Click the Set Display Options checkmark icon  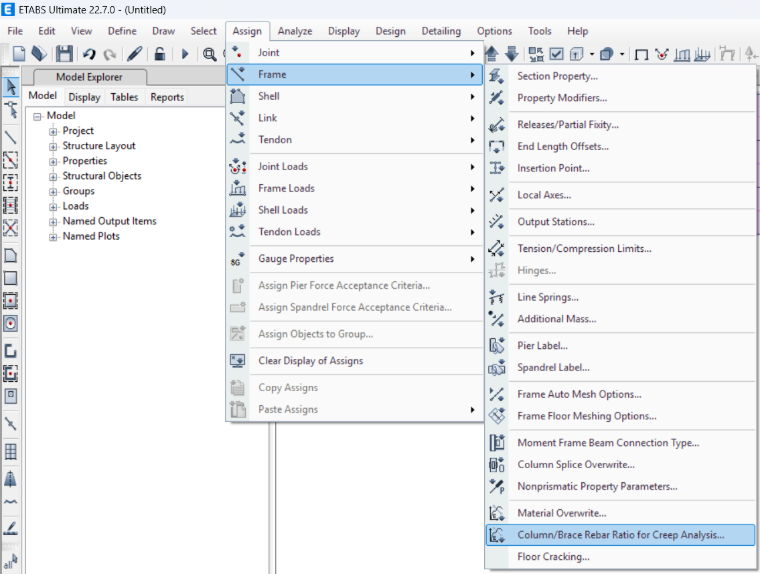point(556,54)
